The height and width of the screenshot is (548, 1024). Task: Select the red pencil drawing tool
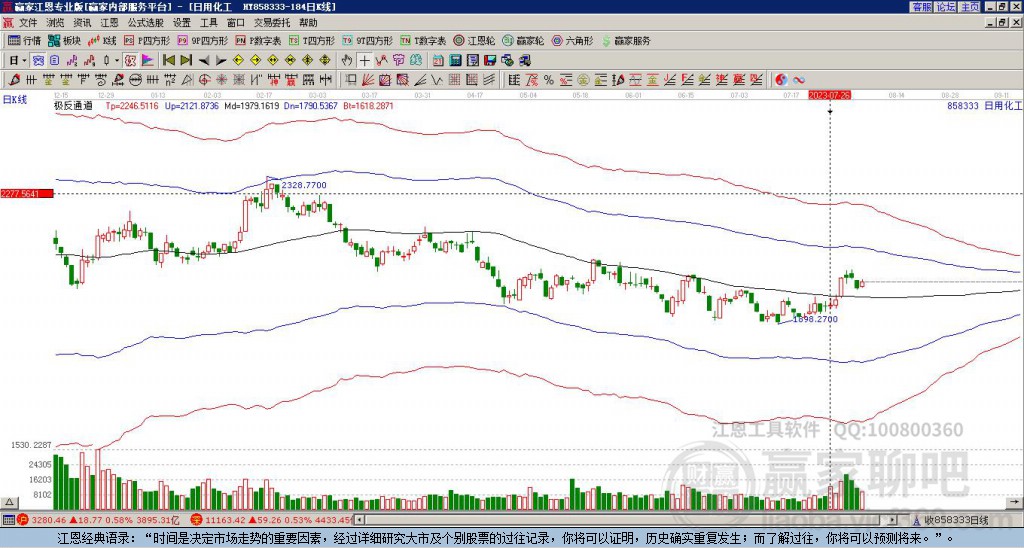14,80
